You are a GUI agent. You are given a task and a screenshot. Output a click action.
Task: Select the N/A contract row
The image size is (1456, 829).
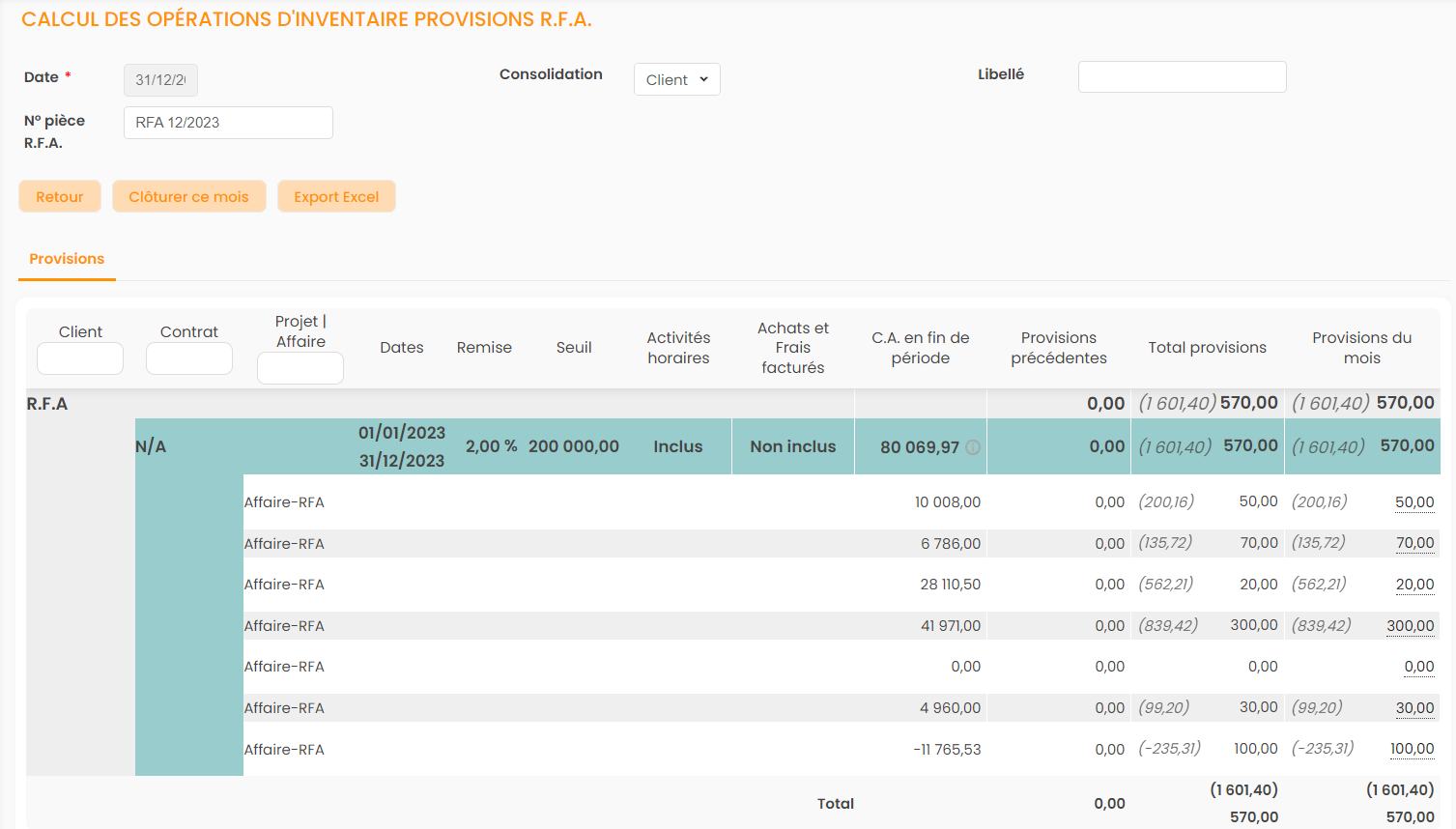(x=151, y=446)
